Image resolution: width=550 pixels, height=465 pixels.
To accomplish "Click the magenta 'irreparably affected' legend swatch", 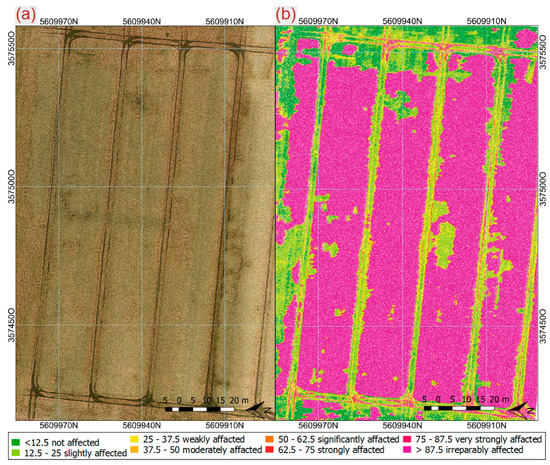I will (407, 449).
